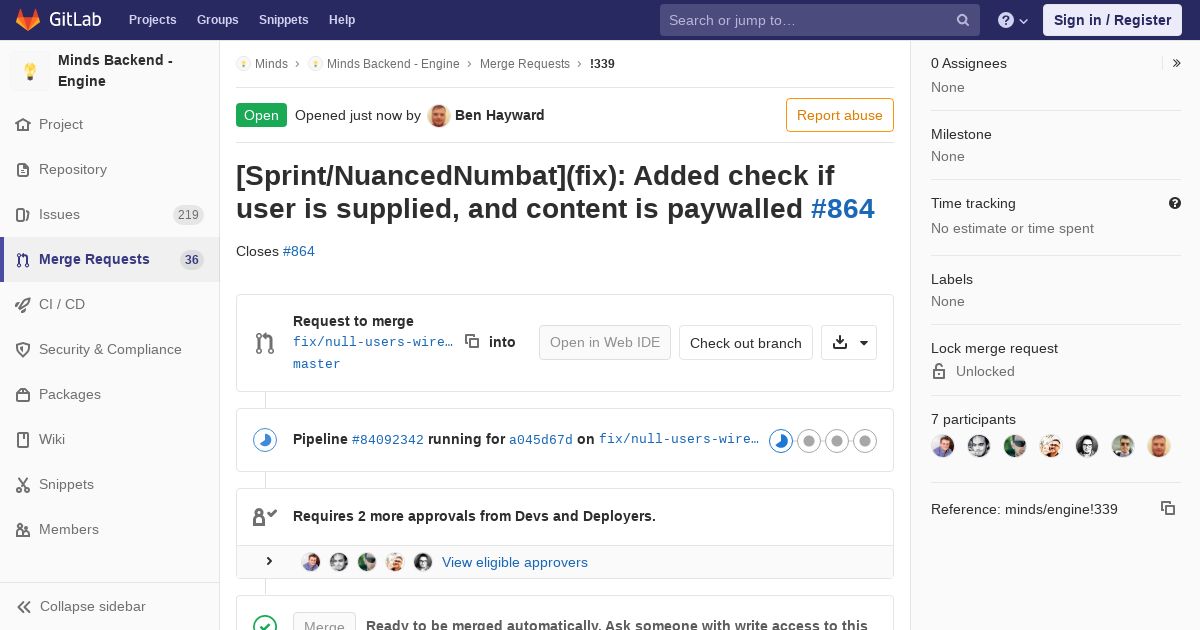Open the Snippets top navigation item
Image resolution: width=1200 pixels, height=630 pixels.
coord(284,20)
